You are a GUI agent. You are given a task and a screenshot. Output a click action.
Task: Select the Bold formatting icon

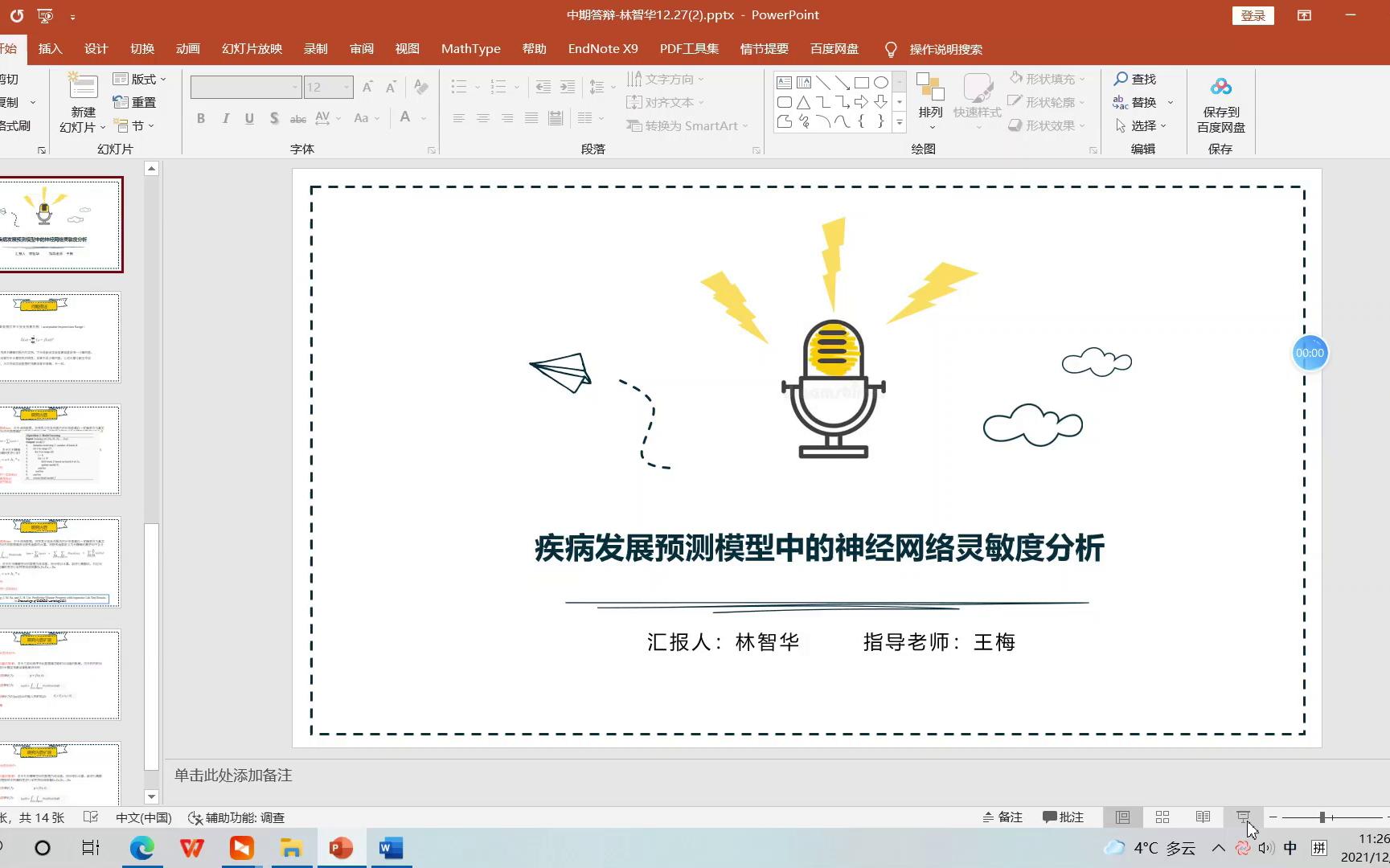[200, 118]
